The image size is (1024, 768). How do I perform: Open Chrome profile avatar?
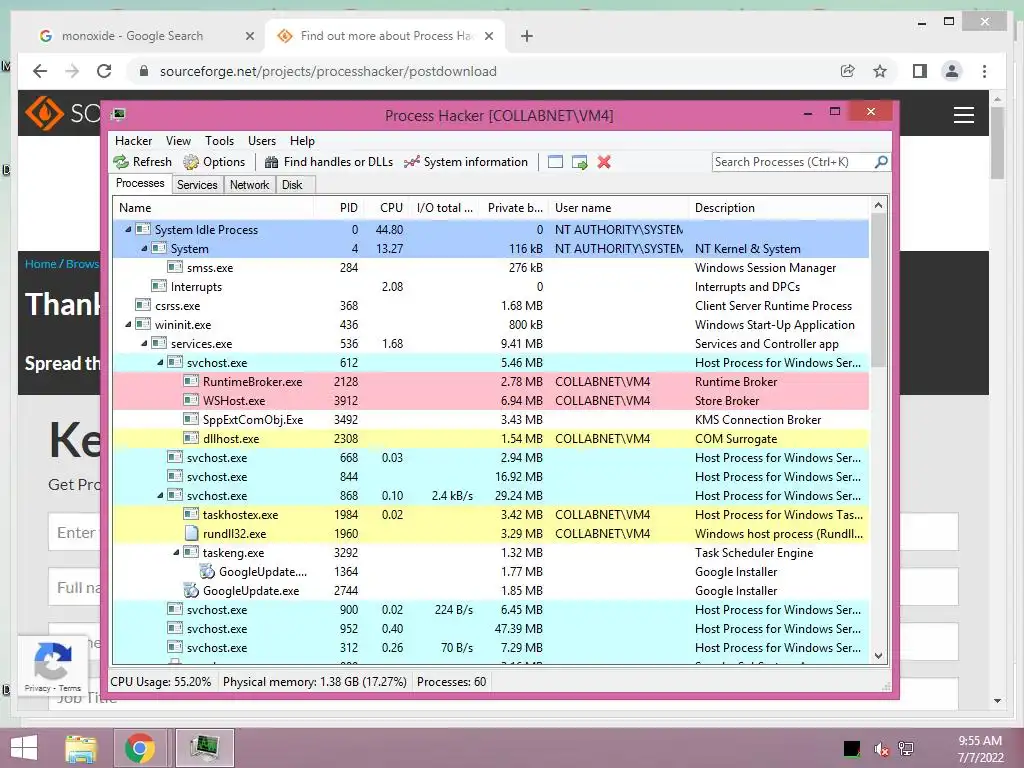[952, 71]
